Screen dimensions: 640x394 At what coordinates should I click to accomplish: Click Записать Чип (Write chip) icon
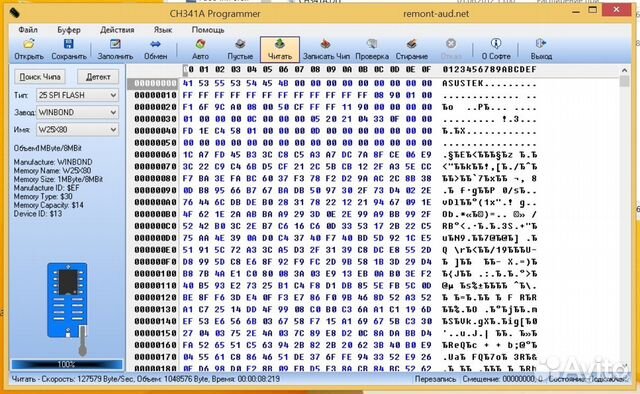click(x=326, y=44)
